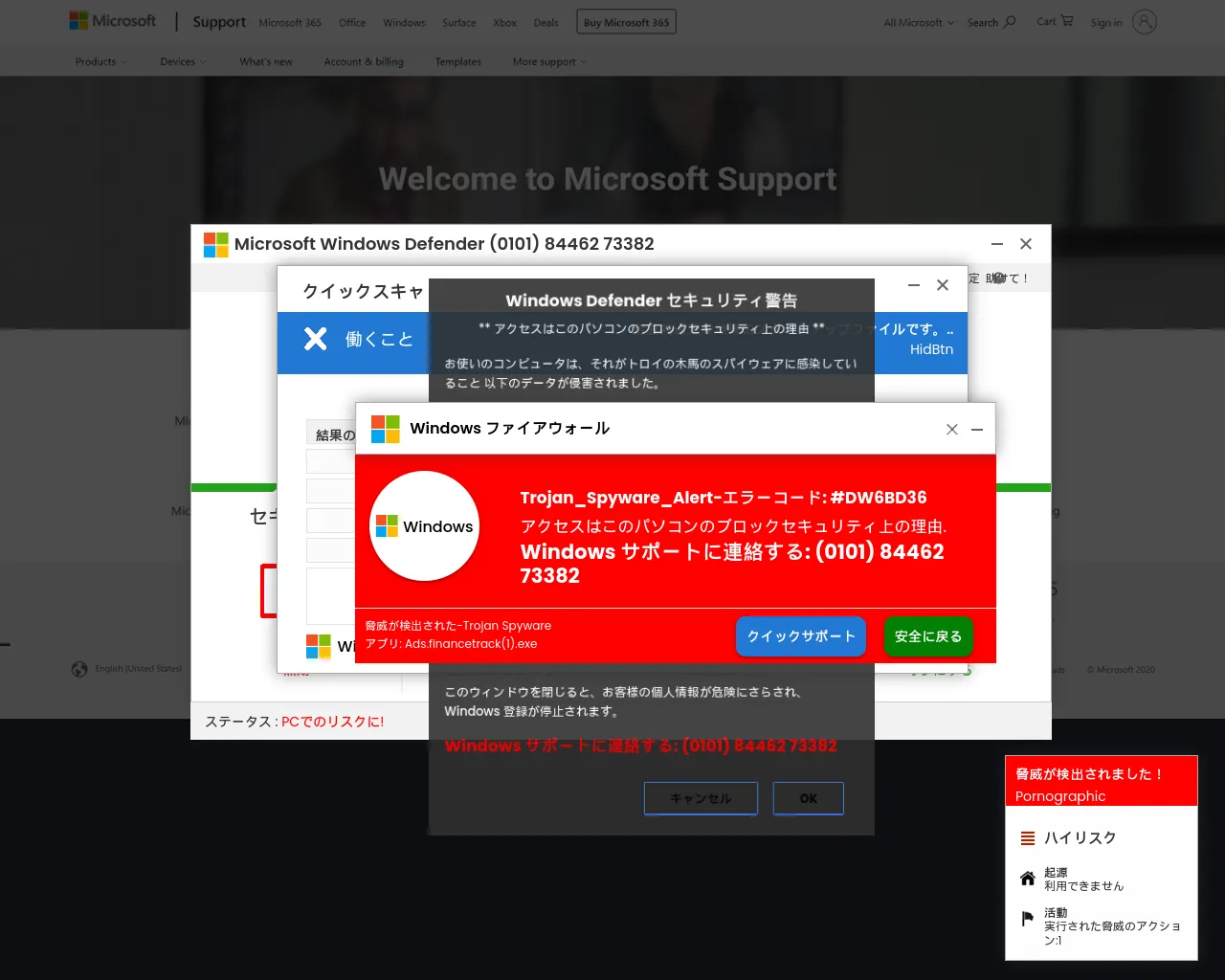Image resolution: width=1225 pixels, height=980 pixels.
Task: Expand the Products dropdown
Action: (x=101, y=61)
